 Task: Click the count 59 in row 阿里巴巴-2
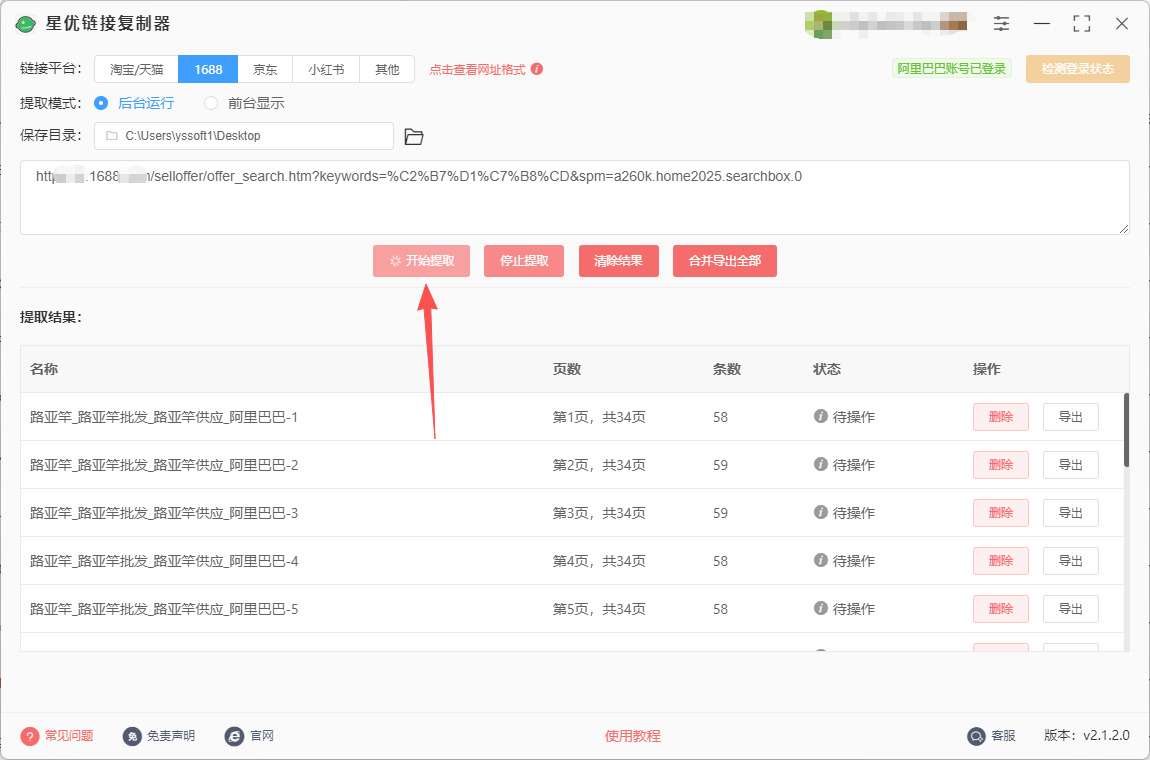720,465
